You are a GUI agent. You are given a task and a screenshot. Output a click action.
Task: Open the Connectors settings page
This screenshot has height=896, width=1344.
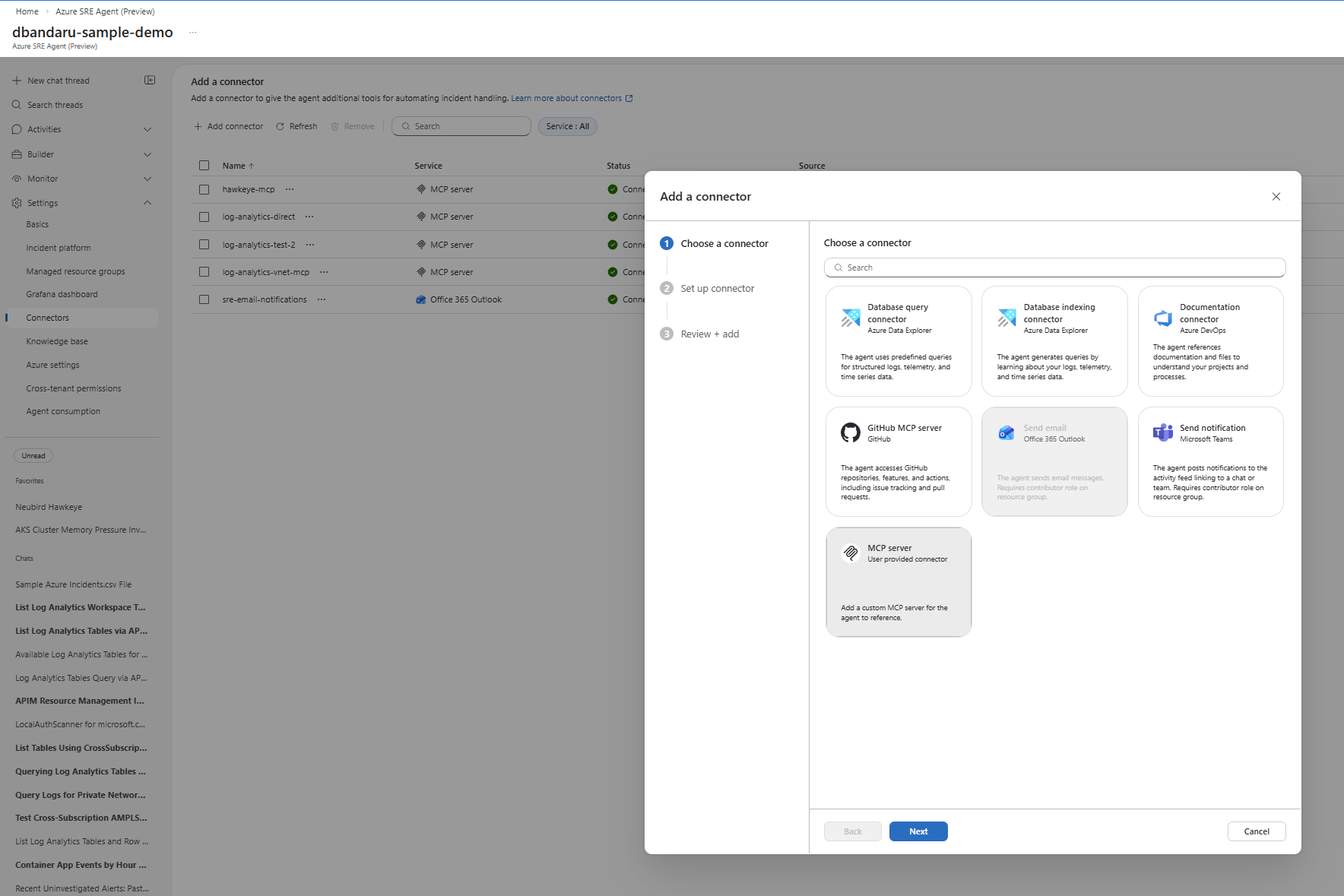(x=47, y=317)
